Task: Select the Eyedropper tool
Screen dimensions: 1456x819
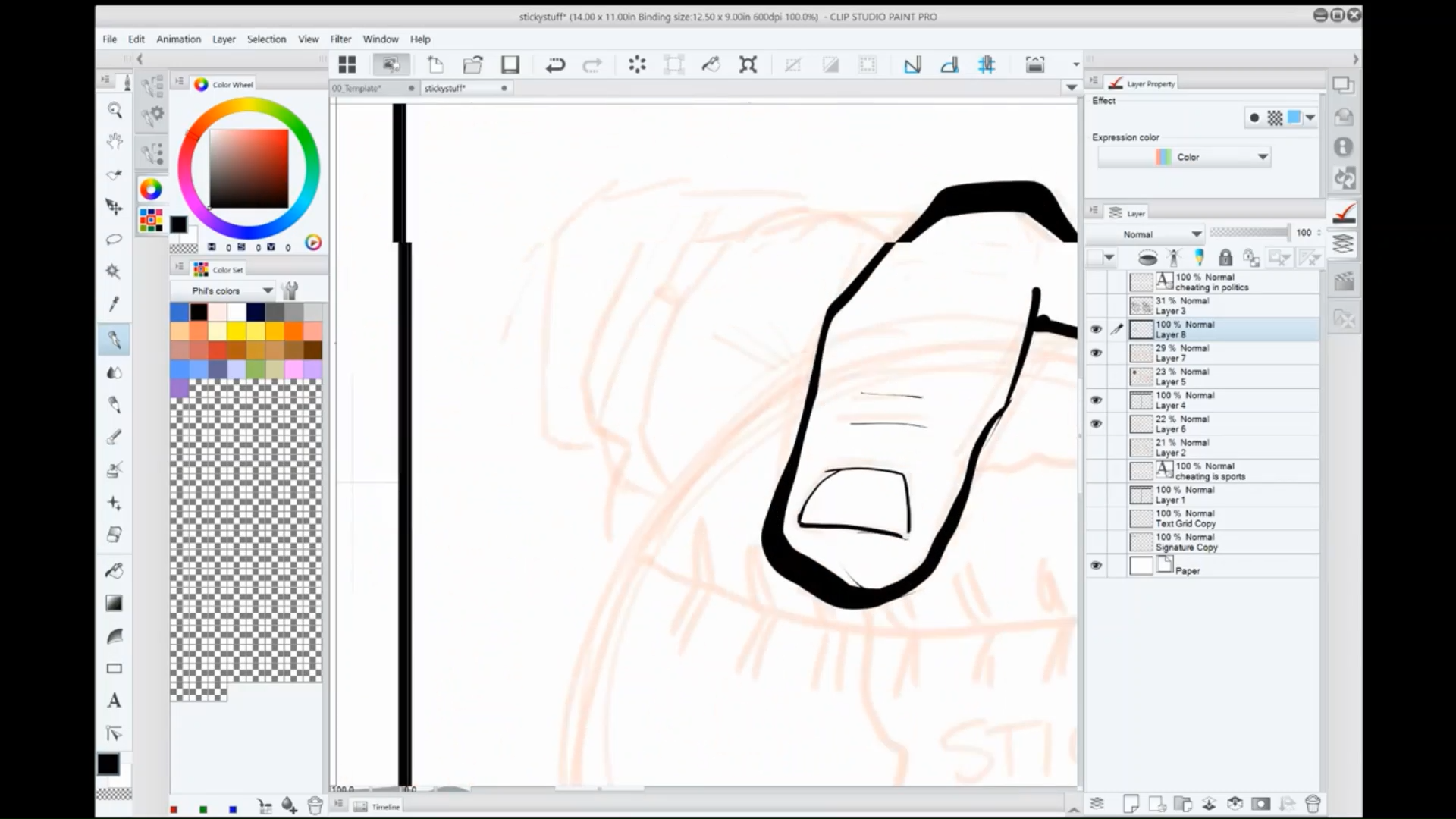Action: pos(115,304)
